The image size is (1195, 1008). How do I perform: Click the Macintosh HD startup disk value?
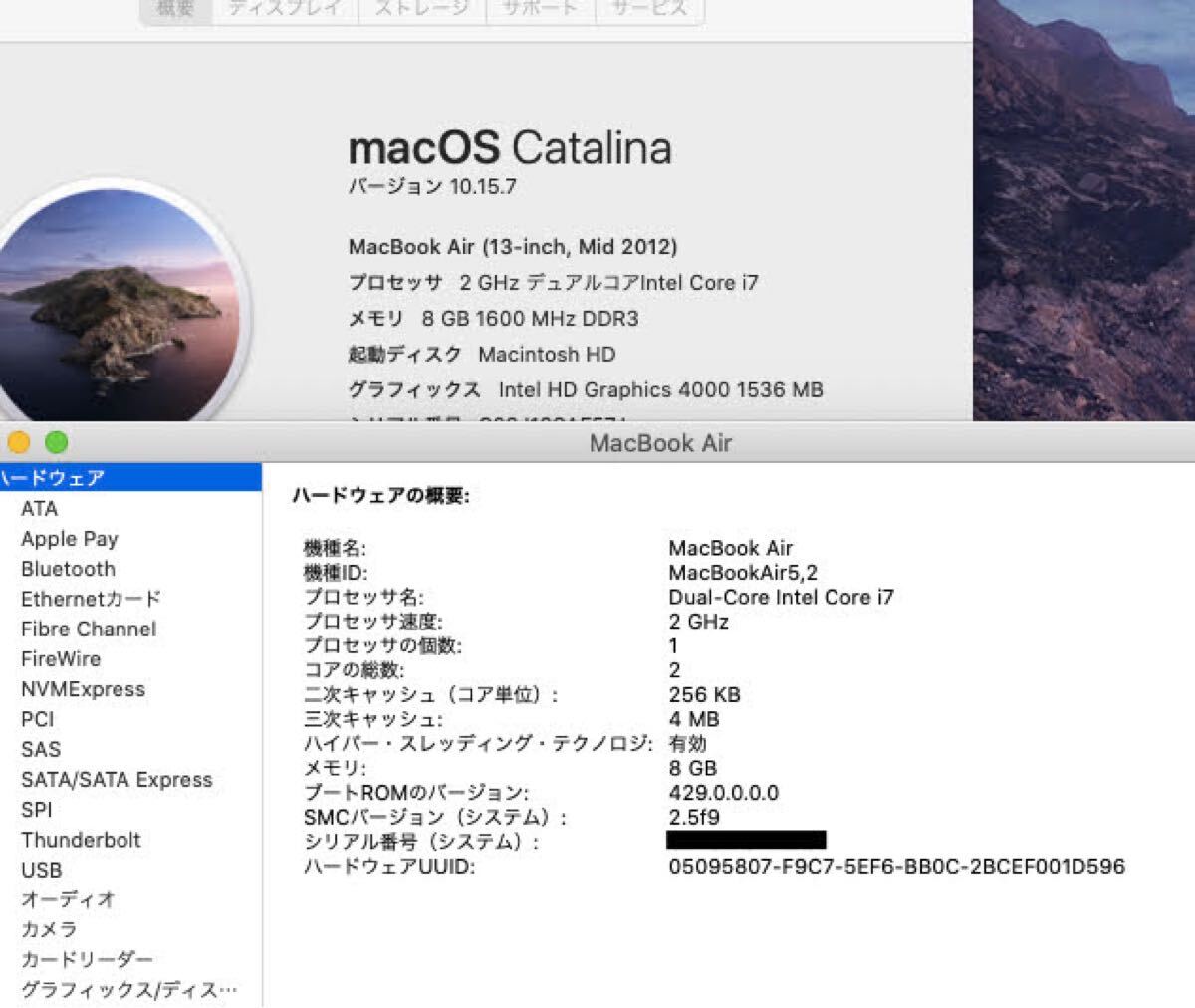point(547,355)
